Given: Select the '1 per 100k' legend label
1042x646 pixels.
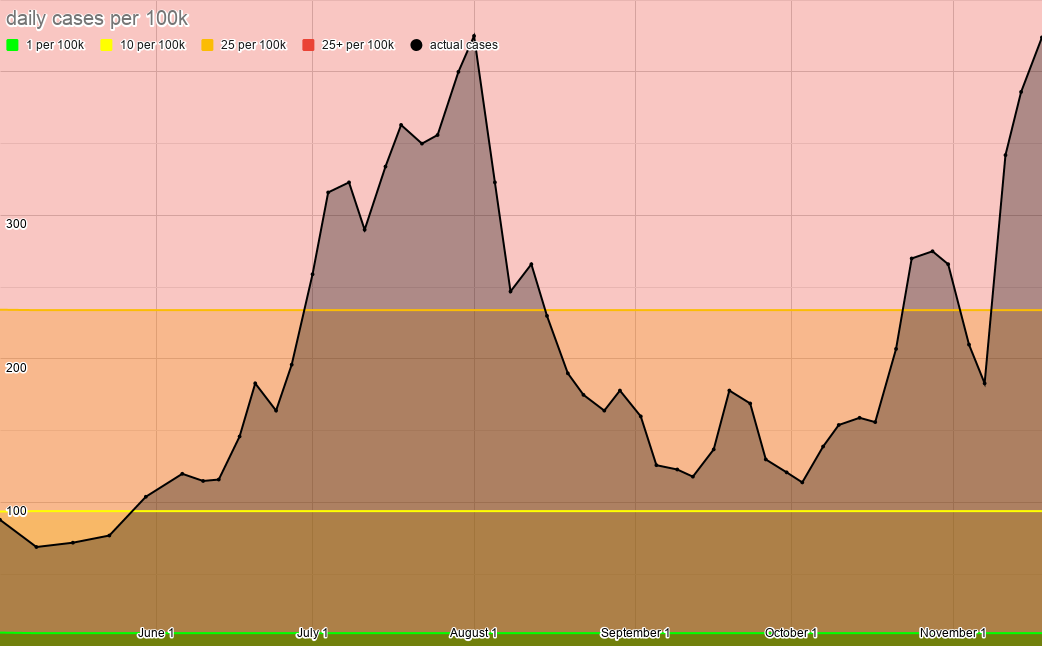Looking at the screenshot, I should 55,45.
